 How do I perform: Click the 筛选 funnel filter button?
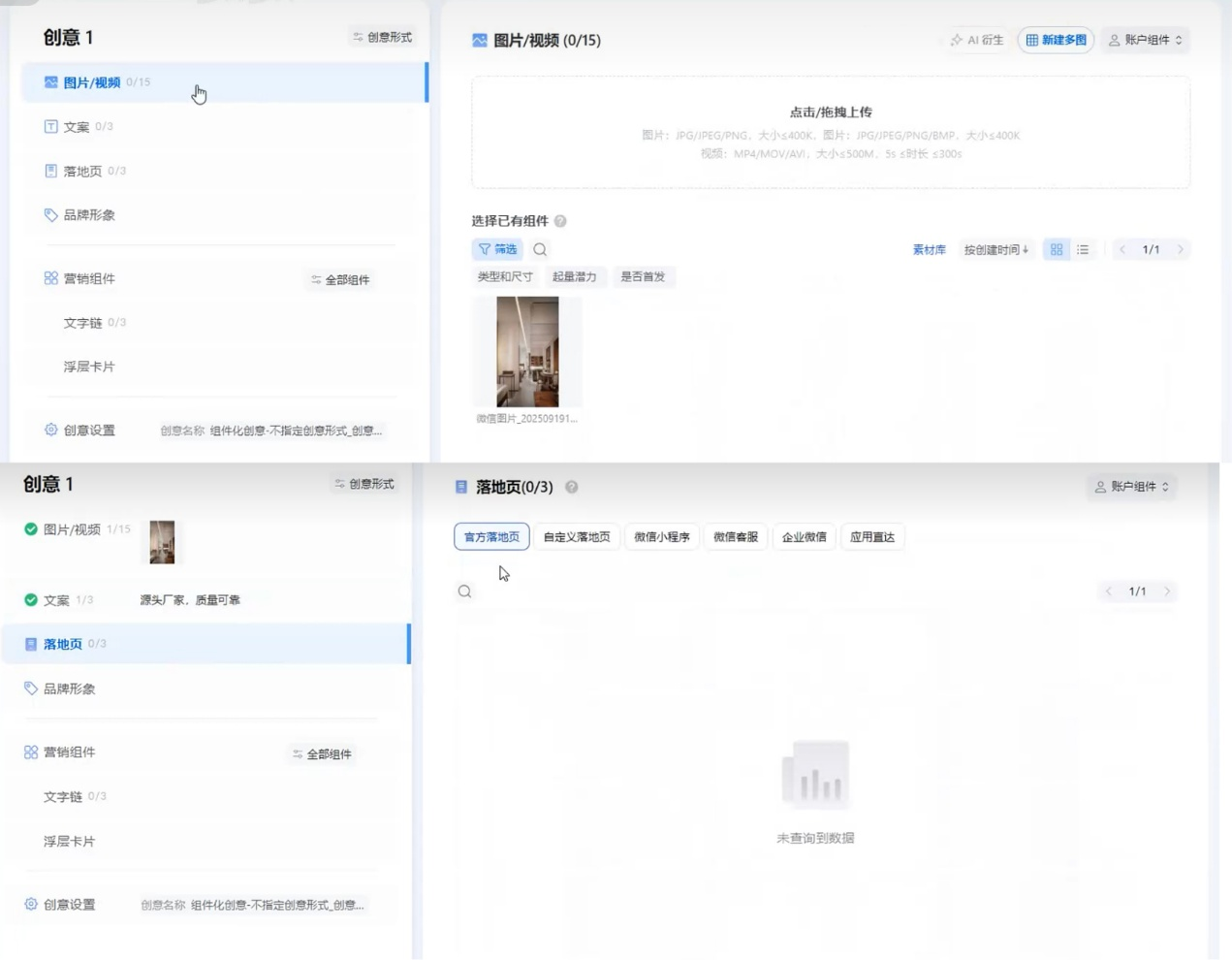click(497, 250)
